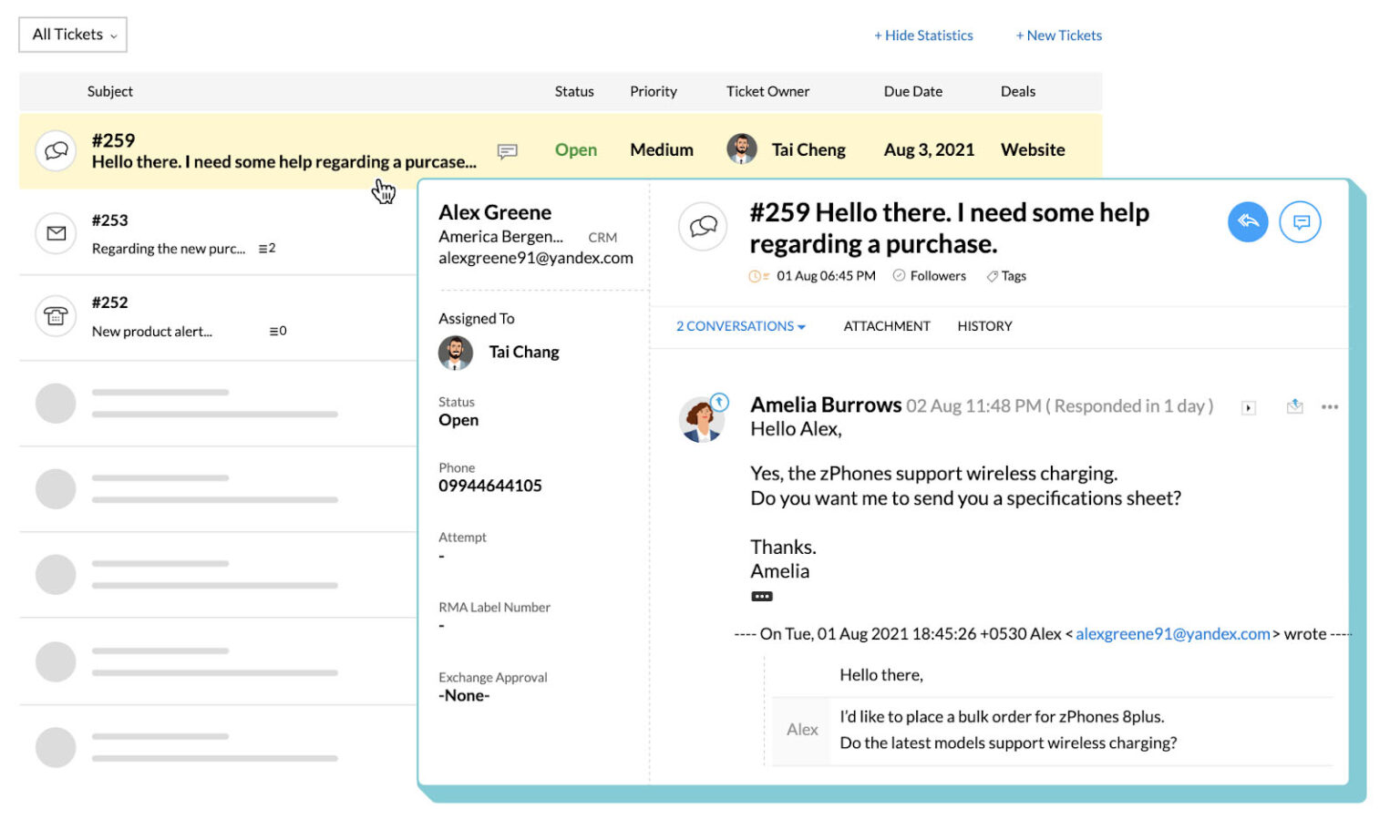The image size is (1400, 840).
Task: Open the ellipsis menu on Amelia's message
Action: click(x=1330, y=407)
